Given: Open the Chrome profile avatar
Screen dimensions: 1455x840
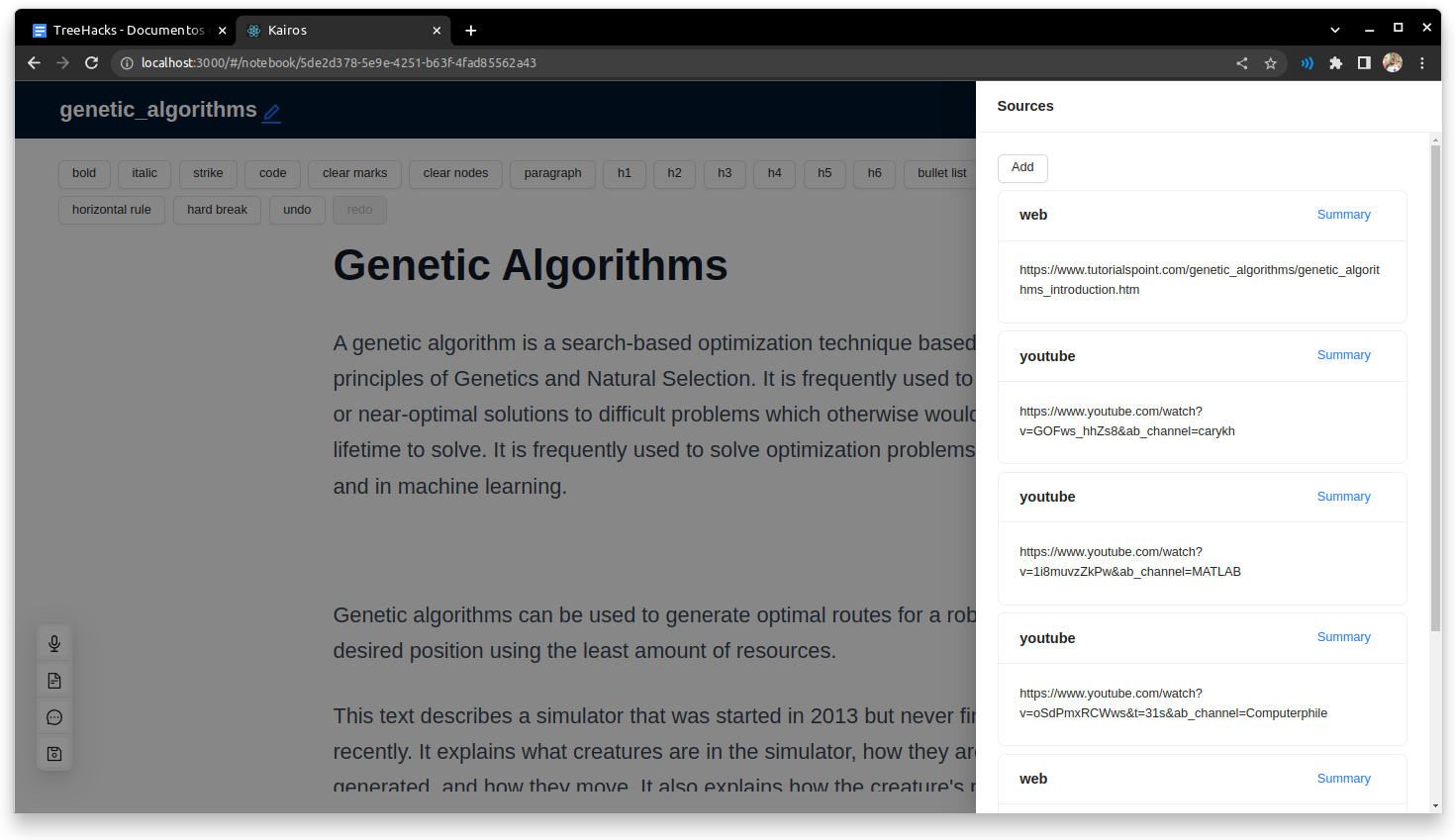Looking at the screenshot, I should click(x=1393, y=62).
